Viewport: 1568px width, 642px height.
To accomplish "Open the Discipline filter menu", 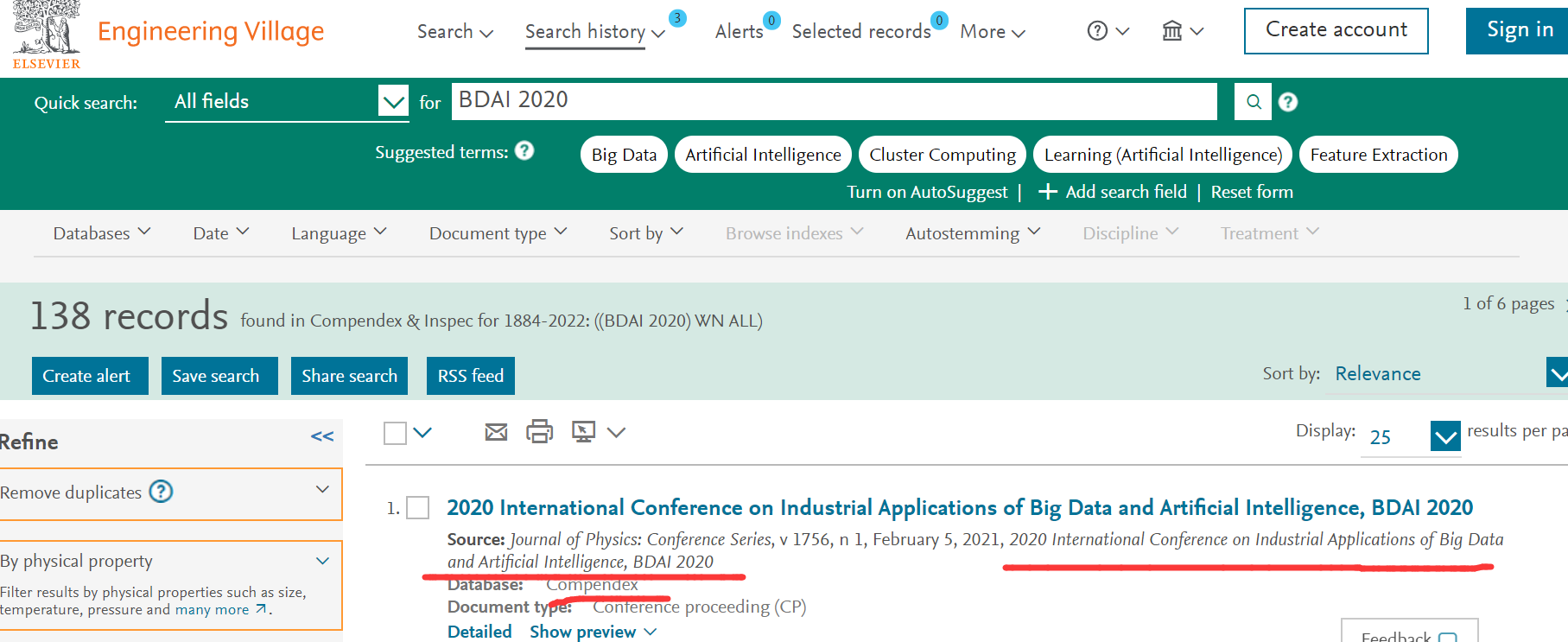I will 1131,233.
